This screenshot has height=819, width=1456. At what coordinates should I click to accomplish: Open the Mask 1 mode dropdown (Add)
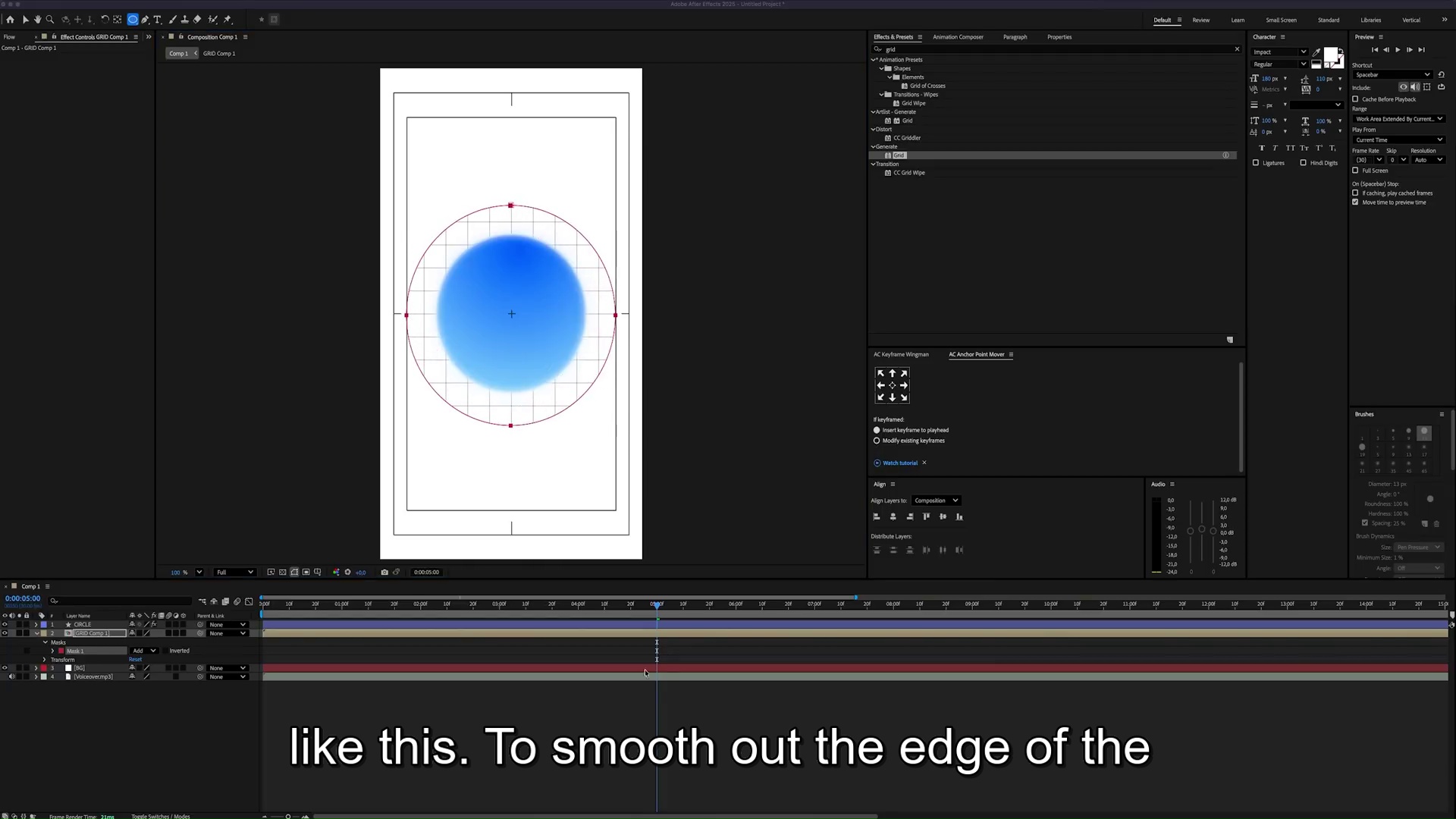144,651
